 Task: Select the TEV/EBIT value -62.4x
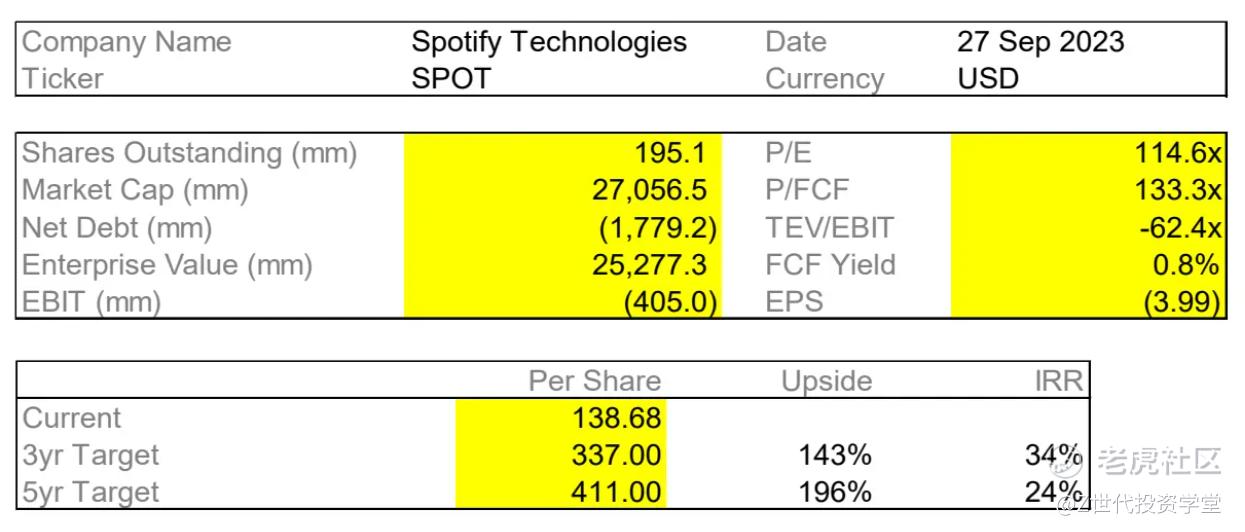(1180, 228)
